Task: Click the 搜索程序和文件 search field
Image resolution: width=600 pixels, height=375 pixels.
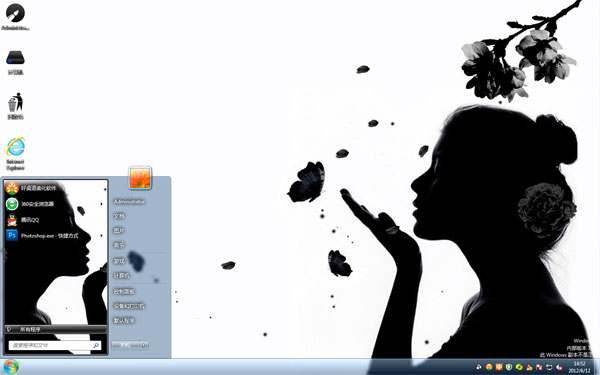Action: tap(55, 346)
